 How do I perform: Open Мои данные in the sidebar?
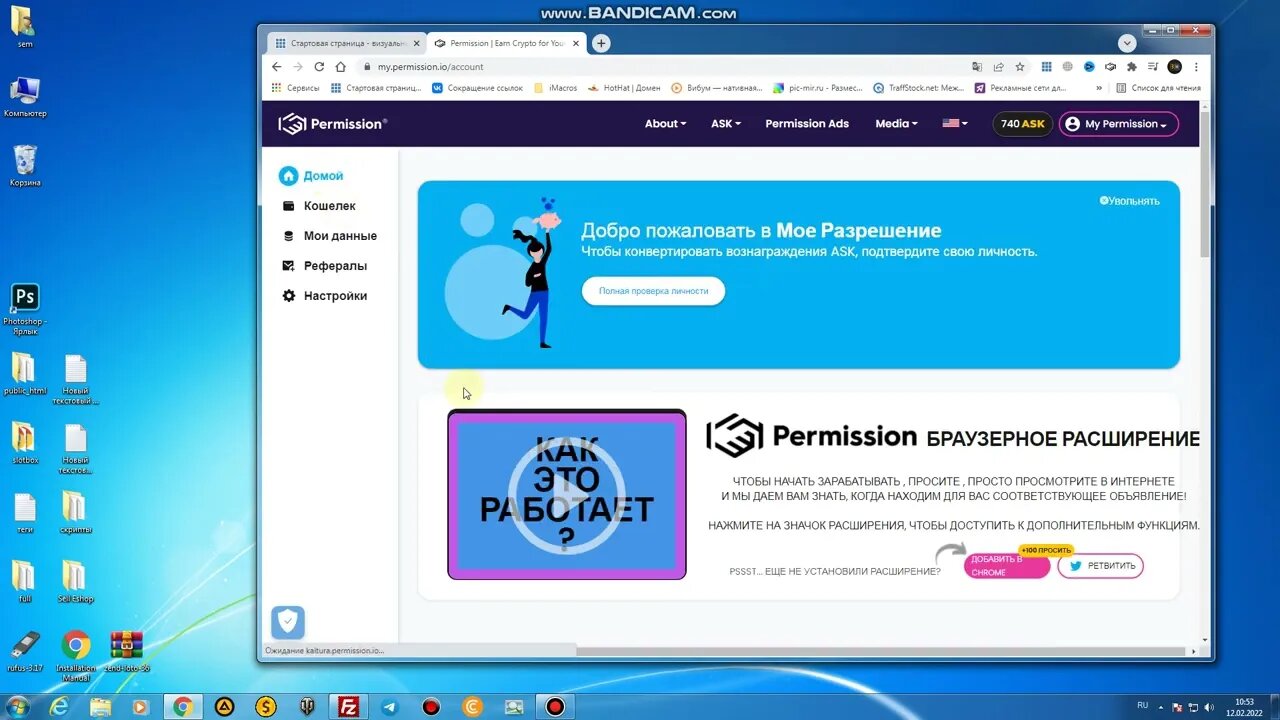click(x=329, y=236)
